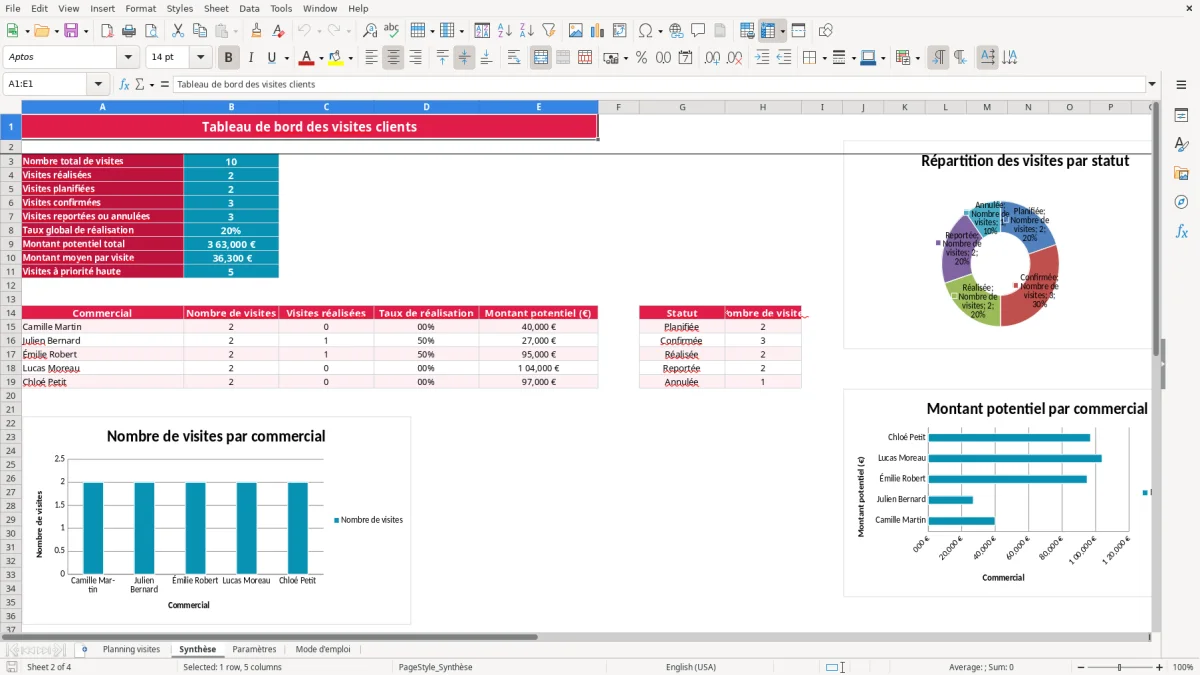Toggle Align Right
Image resolution: width=1200 pixels, height=675 pixels.
pos(415,58)
